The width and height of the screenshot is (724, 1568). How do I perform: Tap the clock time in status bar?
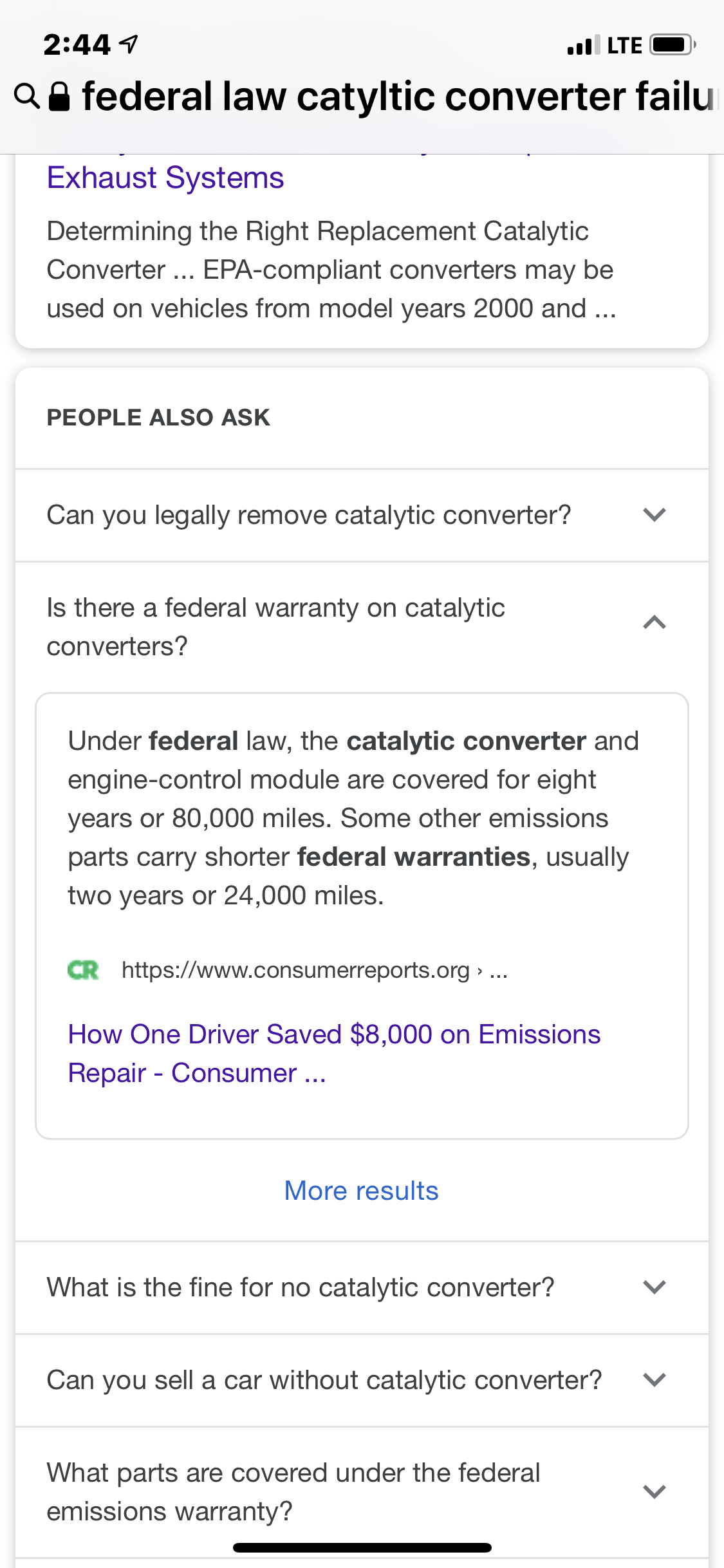[77, 45]
